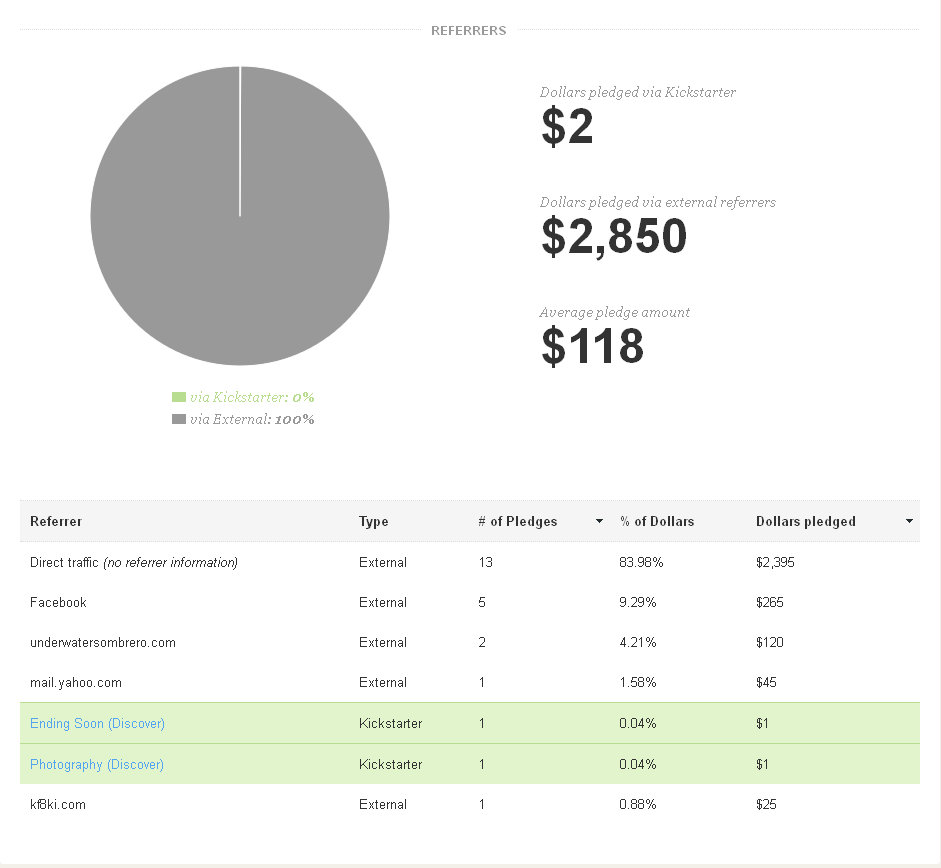Click the Average pledge amount label
Viewport: 941px width, 868px height.
pos(615,312)
